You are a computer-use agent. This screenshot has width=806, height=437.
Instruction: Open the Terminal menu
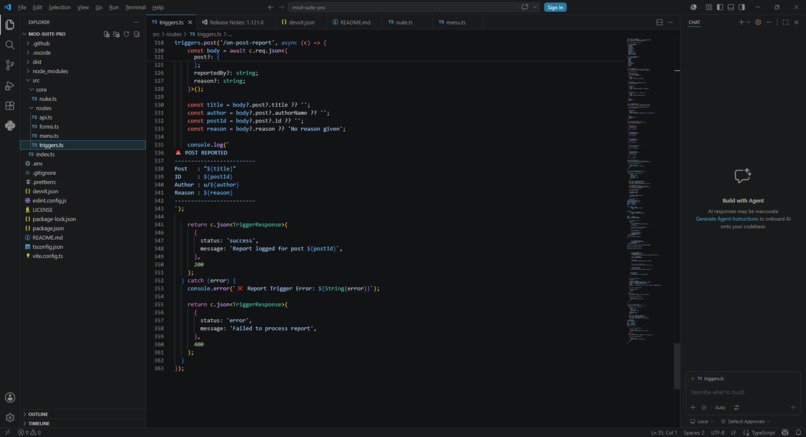click(x=135, y=7)
